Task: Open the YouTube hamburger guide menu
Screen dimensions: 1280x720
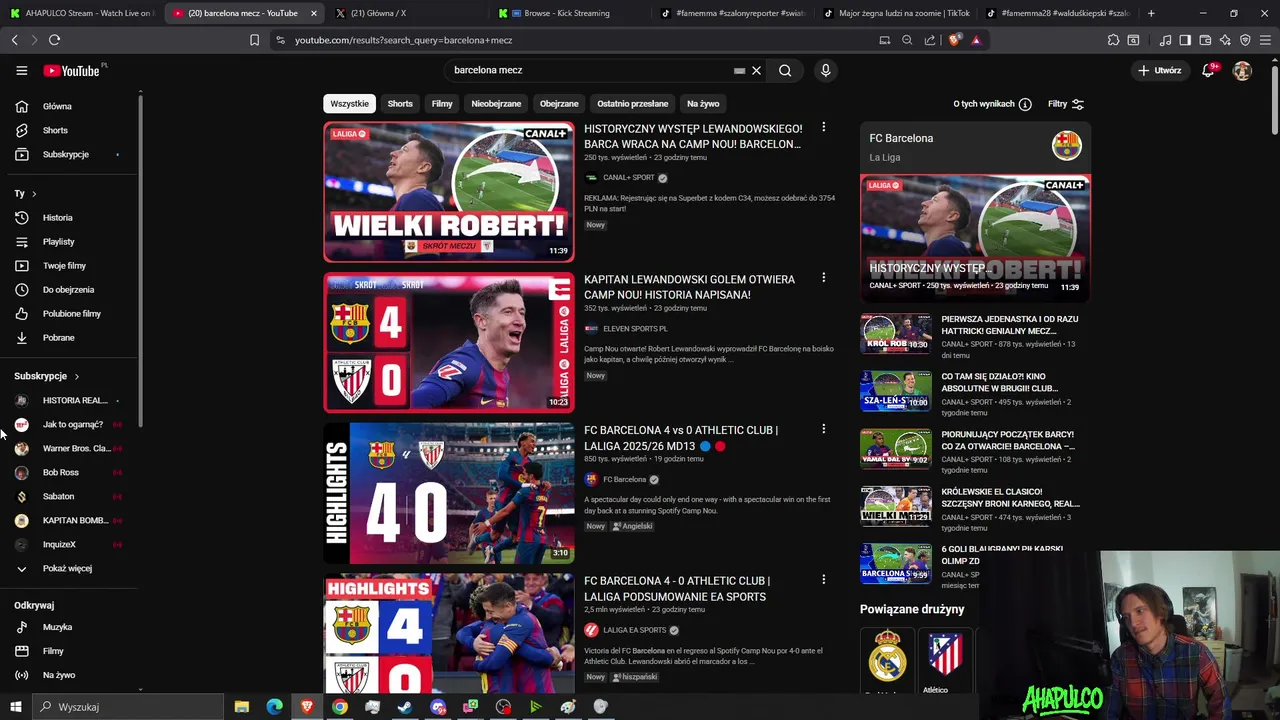Action: tap(21, 71)
